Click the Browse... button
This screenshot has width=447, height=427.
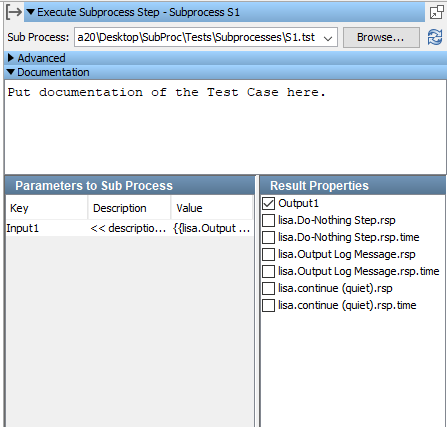coord(381,37)
